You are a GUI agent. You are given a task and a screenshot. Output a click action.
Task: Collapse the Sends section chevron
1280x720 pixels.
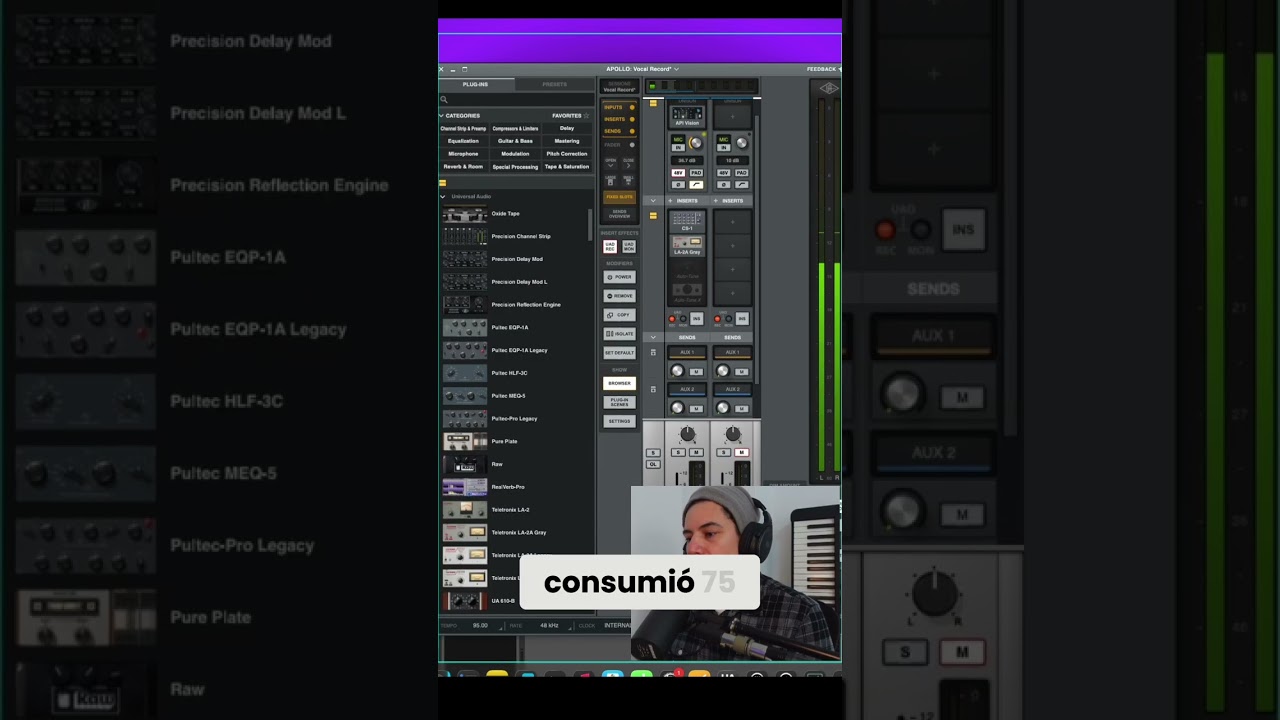(x=653, y=337)
